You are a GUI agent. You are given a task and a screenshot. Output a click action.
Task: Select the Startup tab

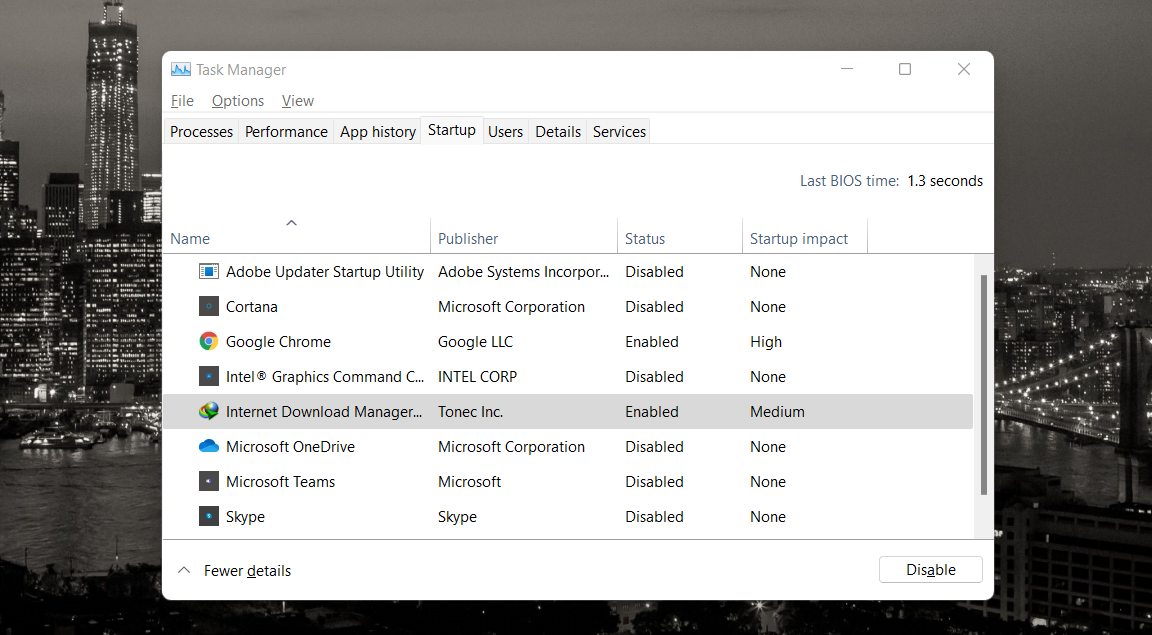point(452,130)
